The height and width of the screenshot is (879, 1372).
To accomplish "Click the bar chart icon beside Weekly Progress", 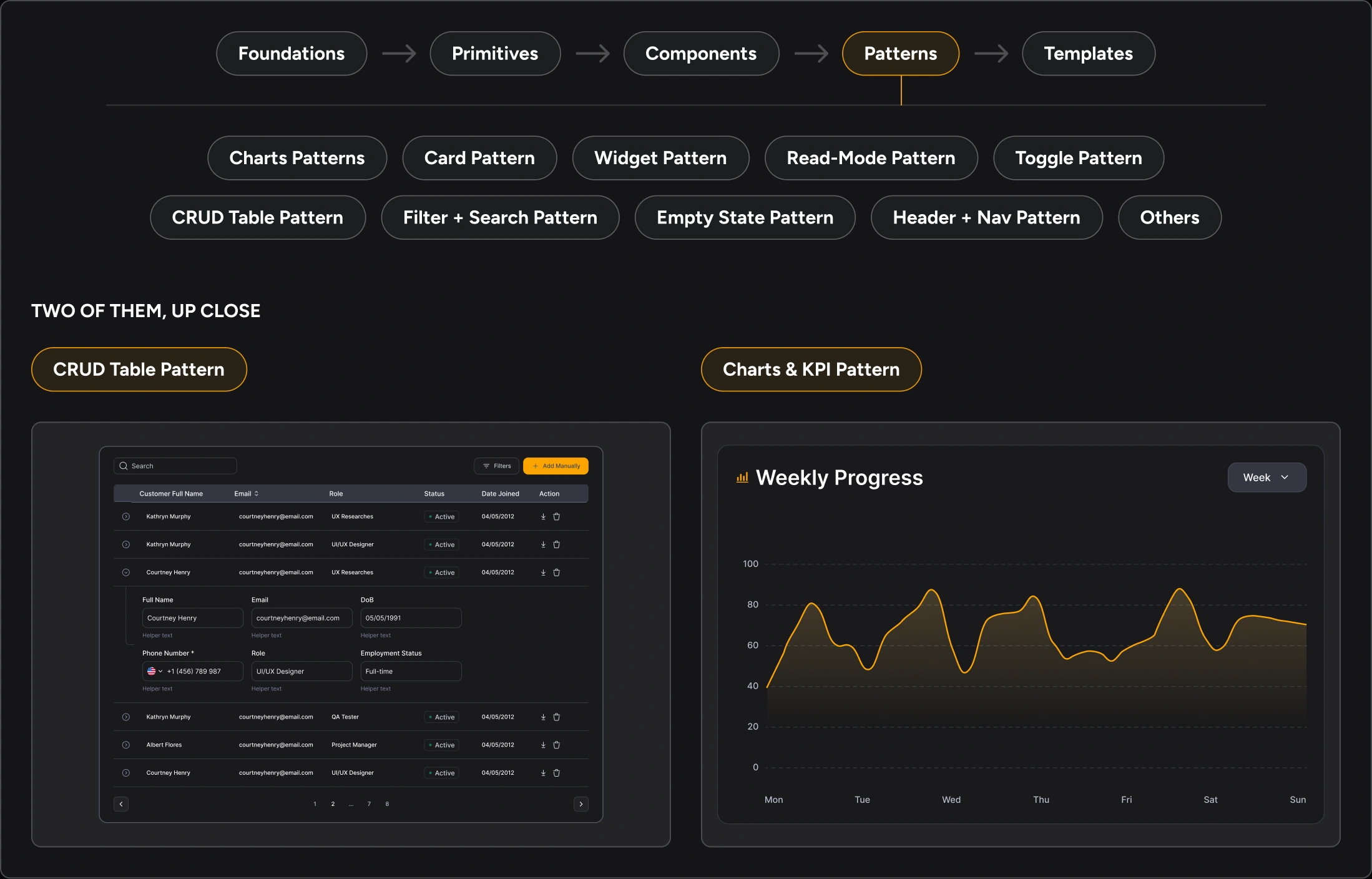I will (742, 478).
